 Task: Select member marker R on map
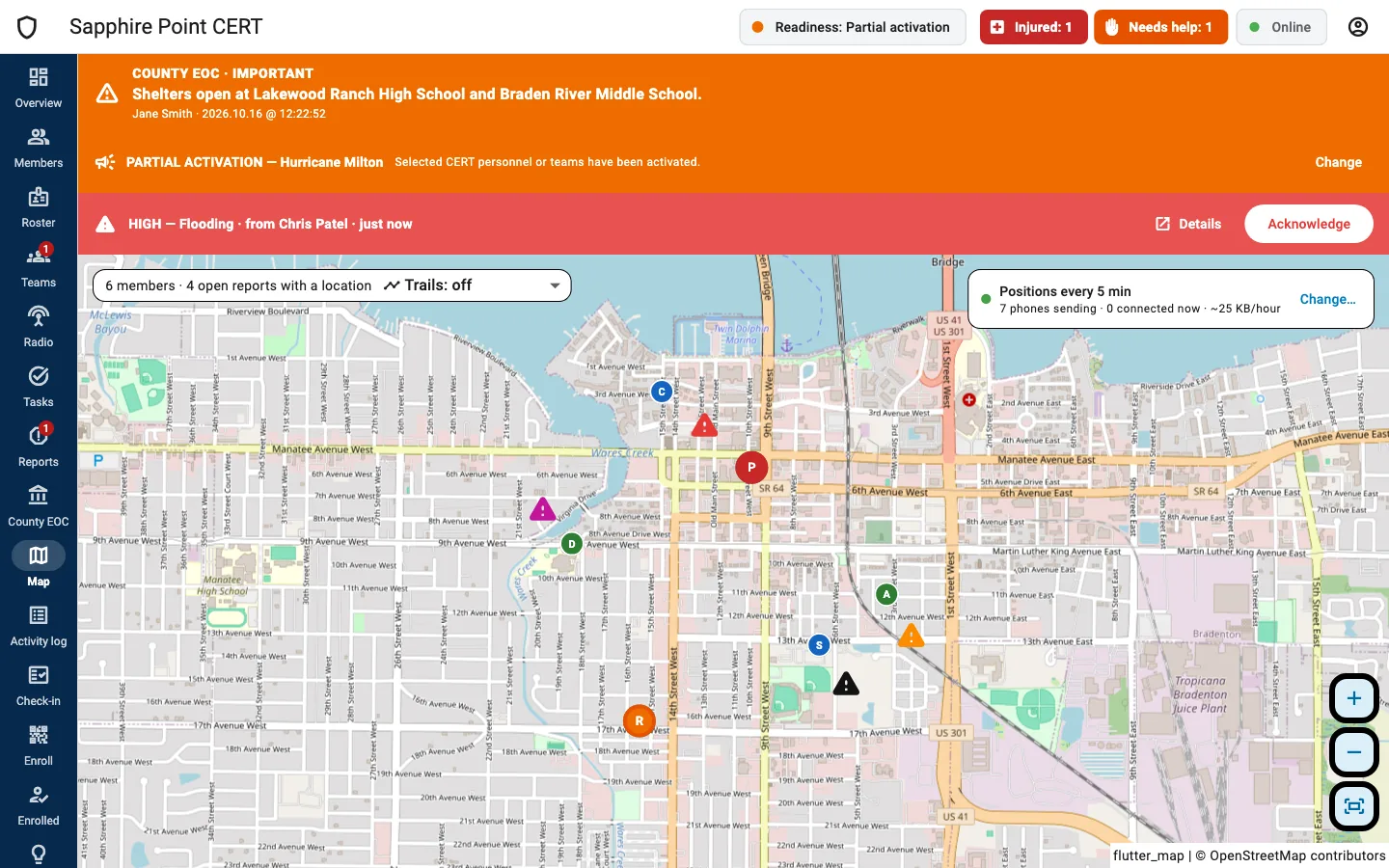tap(639, 720)
